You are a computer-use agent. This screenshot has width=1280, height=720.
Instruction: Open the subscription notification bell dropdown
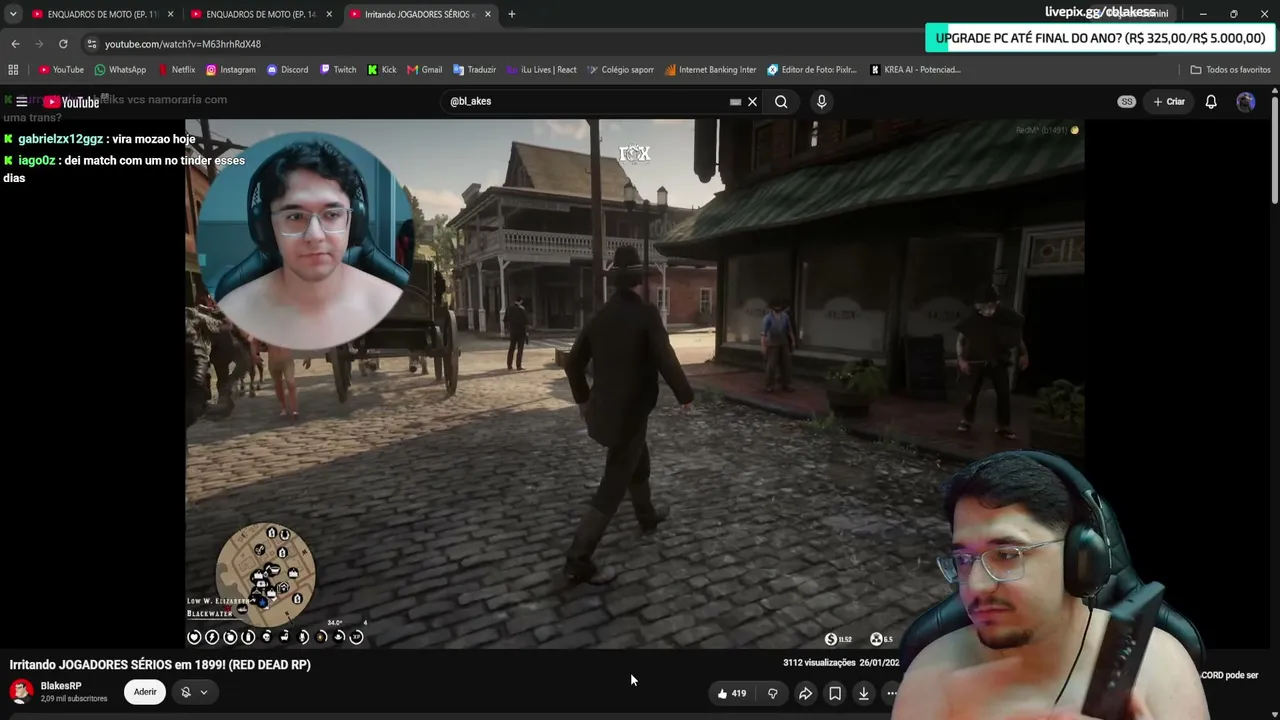click(x=194, y=692)
